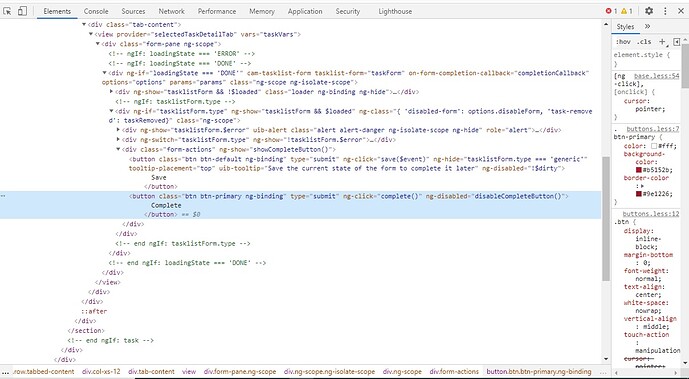Image resolution: width=689 pixels, height=379 pixels.
Task: Expand the loader ng-binding ng-hide div
Action: tap(111, 92)
